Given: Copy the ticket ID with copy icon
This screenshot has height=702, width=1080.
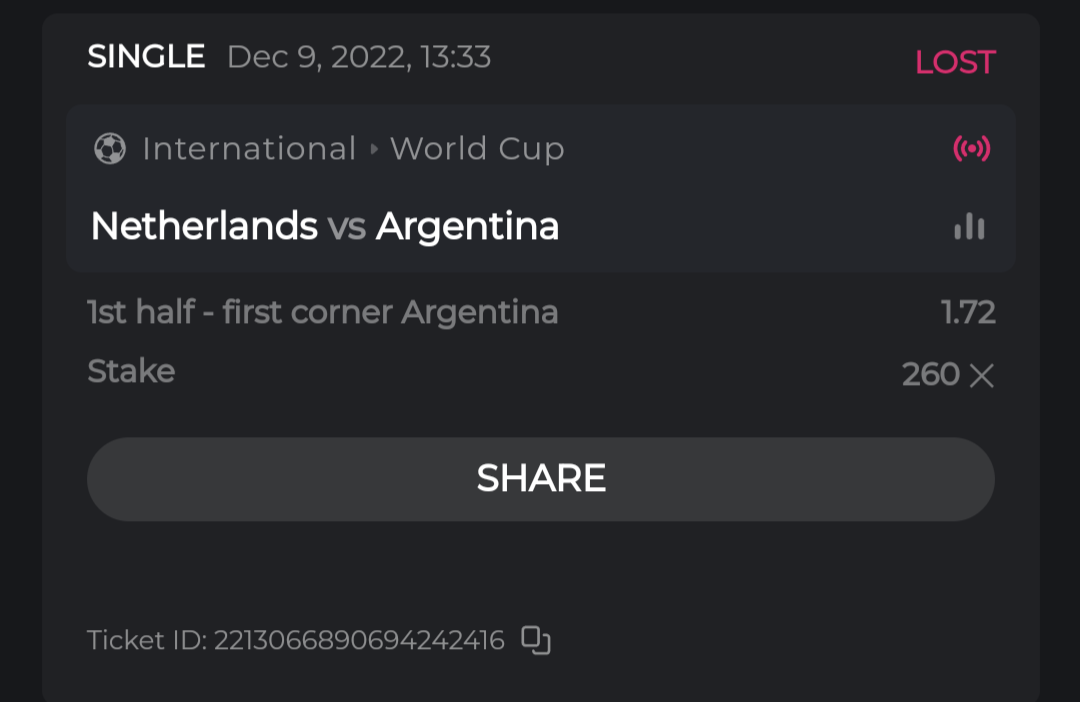Looking at the screenshot, I should coord(536,640).
